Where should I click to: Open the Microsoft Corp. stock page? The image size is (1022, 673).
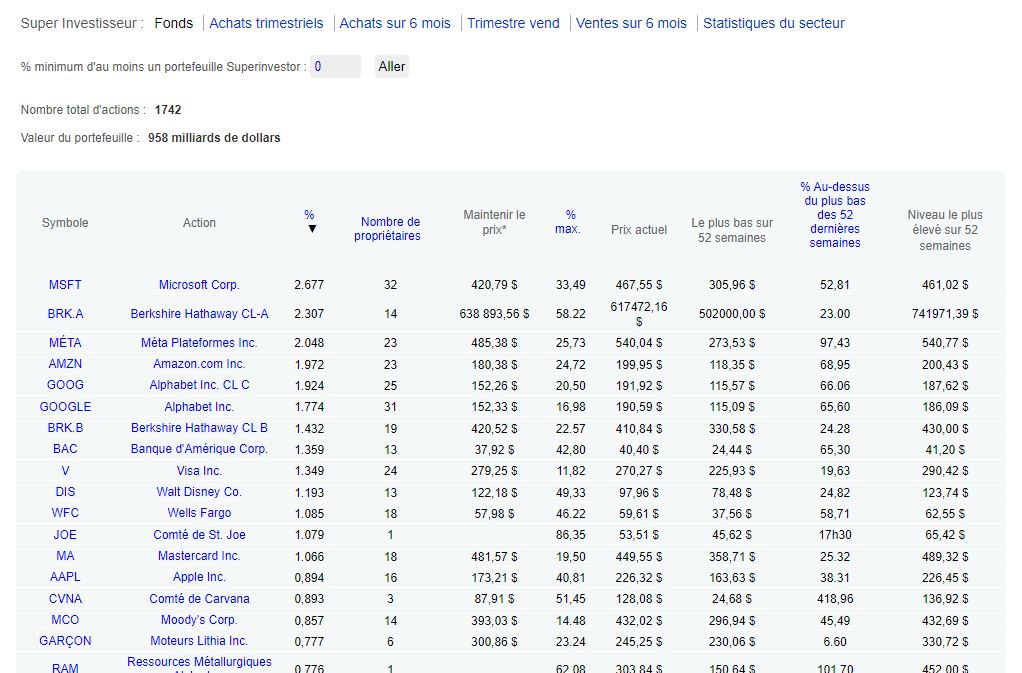point(198,284)
